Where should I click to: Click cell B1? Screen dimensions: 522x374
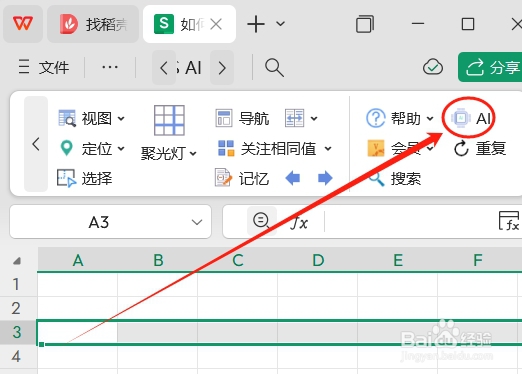click(158, 284)
